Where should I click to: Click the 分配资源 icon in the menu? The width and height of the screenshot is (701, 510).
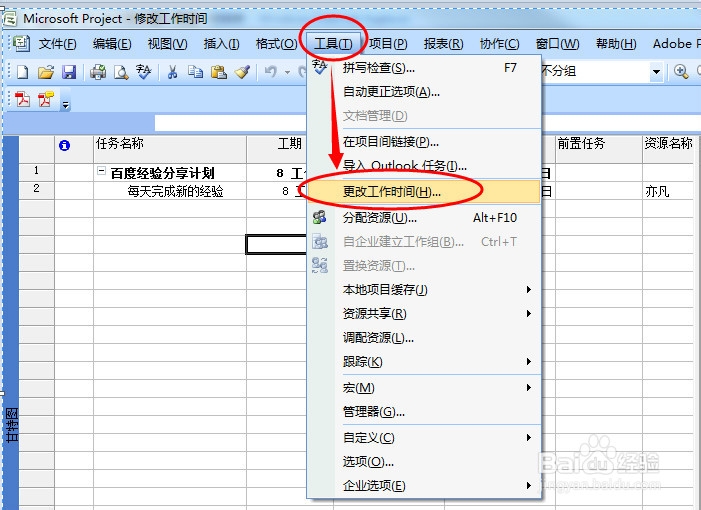coord(320,218)
